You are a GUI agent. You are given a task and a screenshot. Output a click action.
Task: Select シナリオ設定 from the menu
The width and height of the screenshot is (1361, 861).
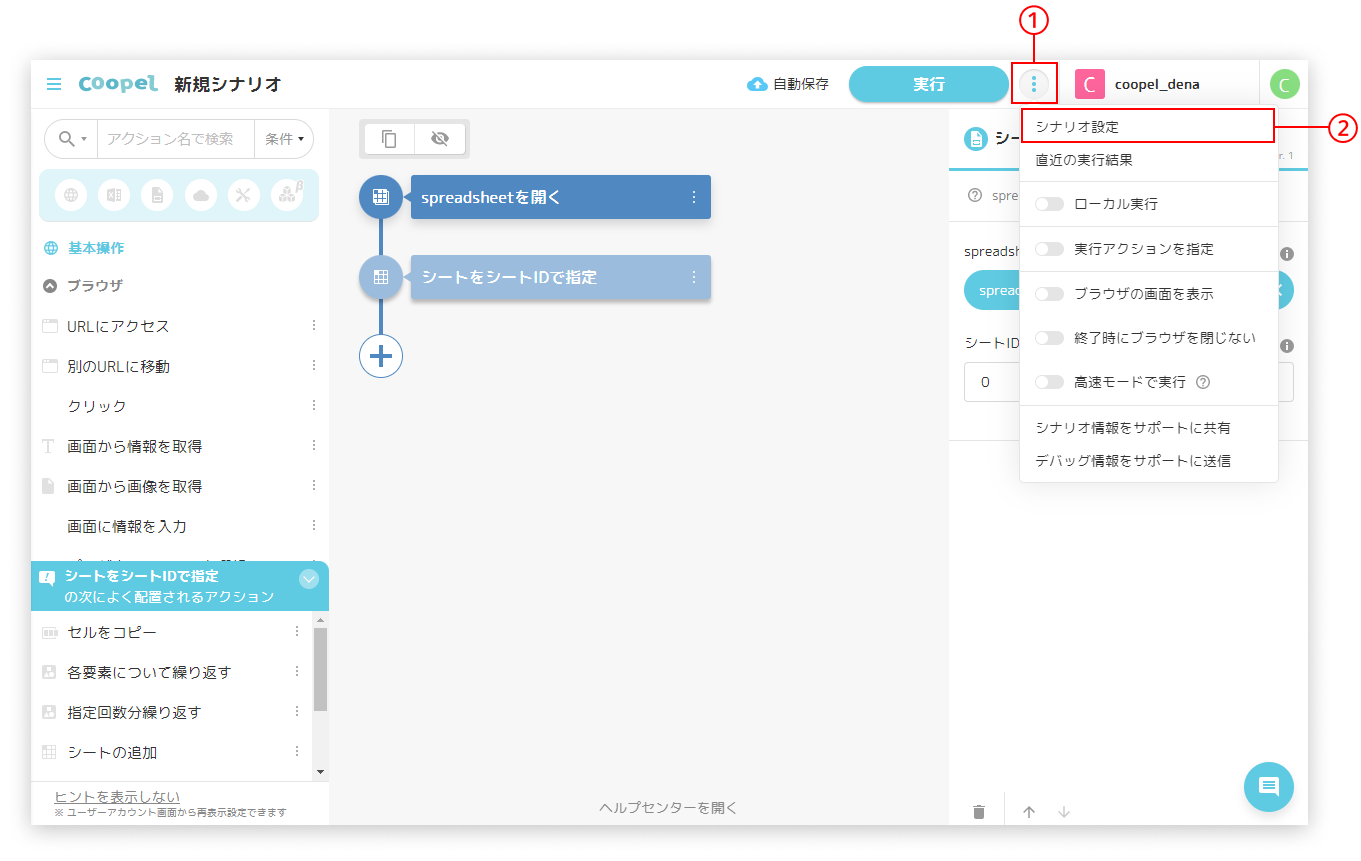pos(1148,127)
